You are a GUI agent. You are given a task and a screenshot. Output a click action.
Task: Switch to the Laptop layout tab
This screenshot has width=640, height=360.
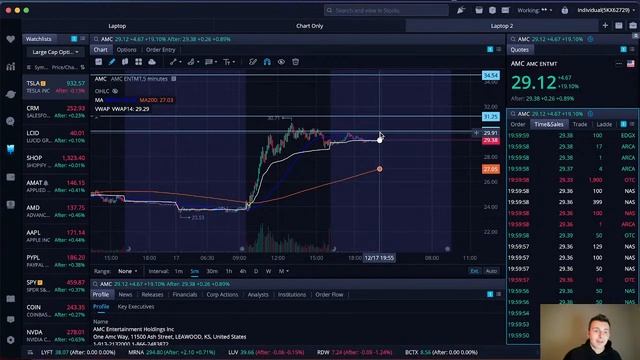point(117,26)
